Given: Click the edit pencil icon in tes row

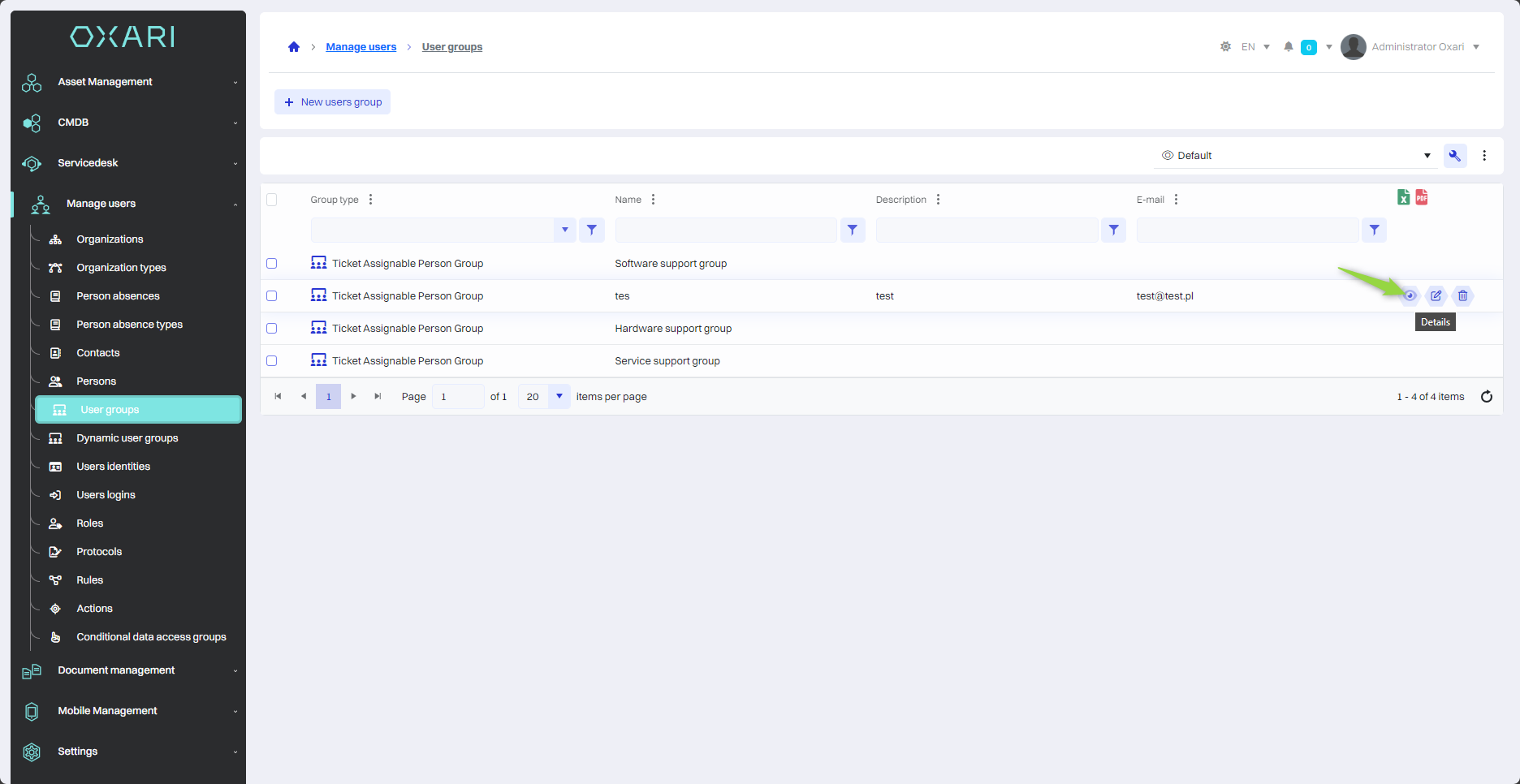Looking at the screenshot, I should point(1436,296).
